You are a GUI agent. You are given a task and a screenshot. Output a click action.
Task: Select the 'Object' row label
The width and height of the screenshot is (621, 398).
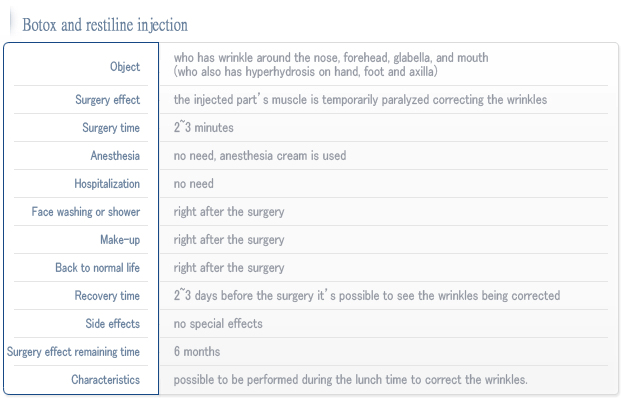click(125, 67)
